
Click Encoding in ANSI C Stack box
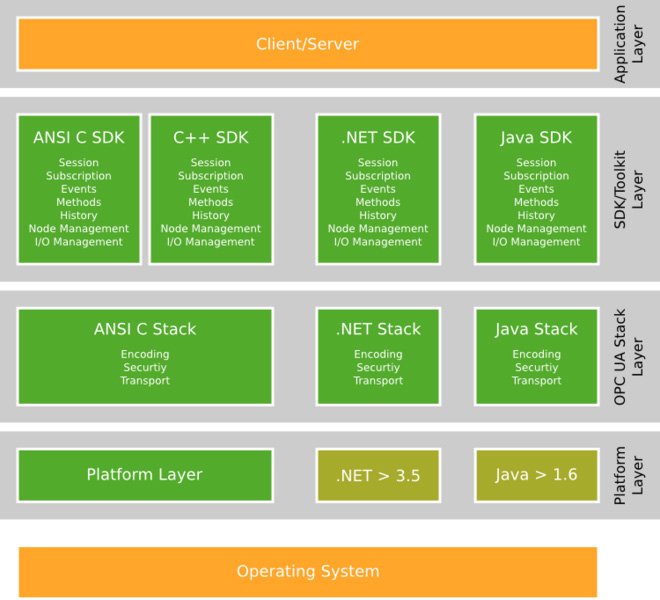pos(145,355)
